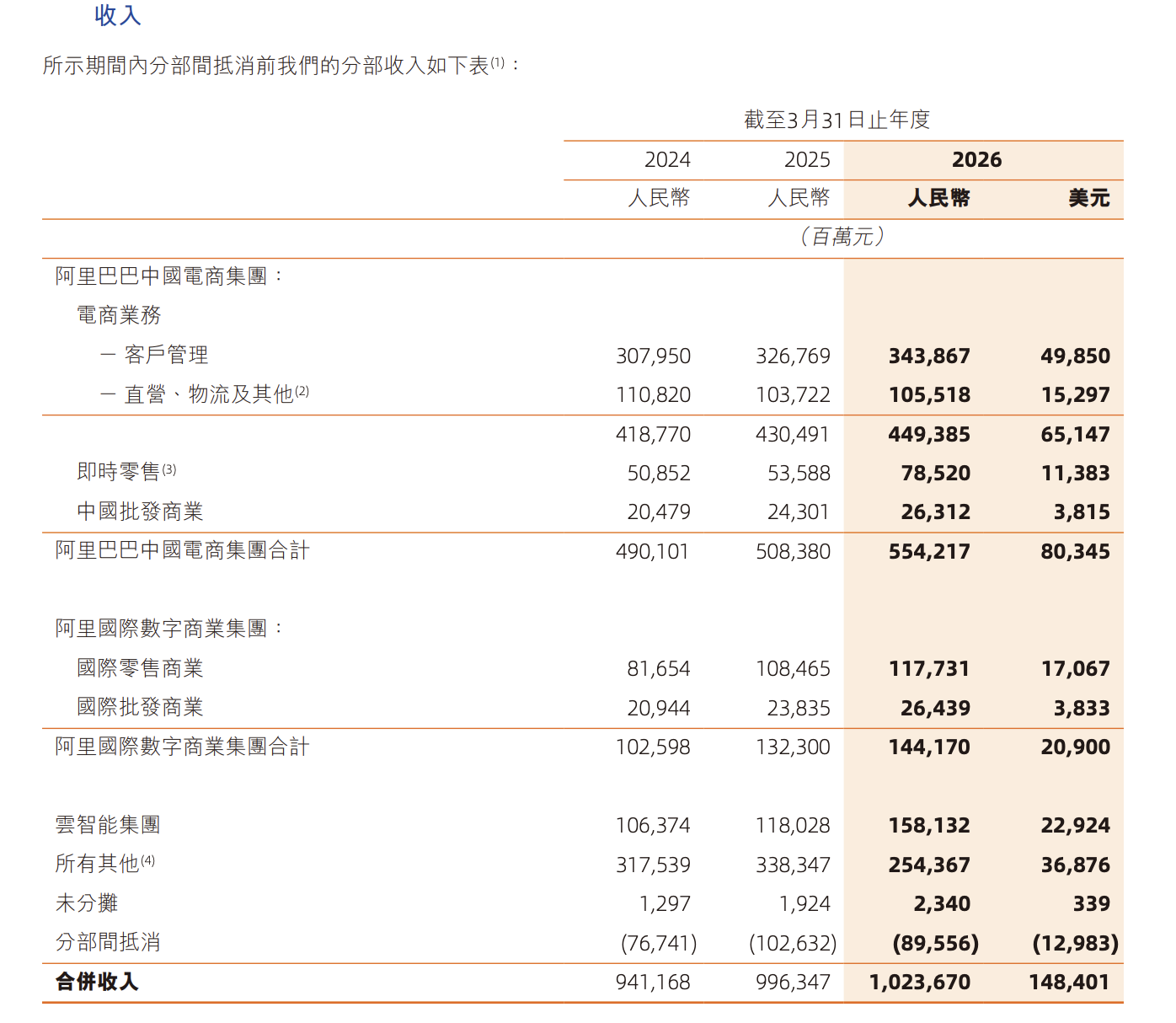Image resolution: width=1176 pixels, height=1023 pixels.
Task: Select value 20,944 in 國際批發商業 row
Action: coord(659,709)
